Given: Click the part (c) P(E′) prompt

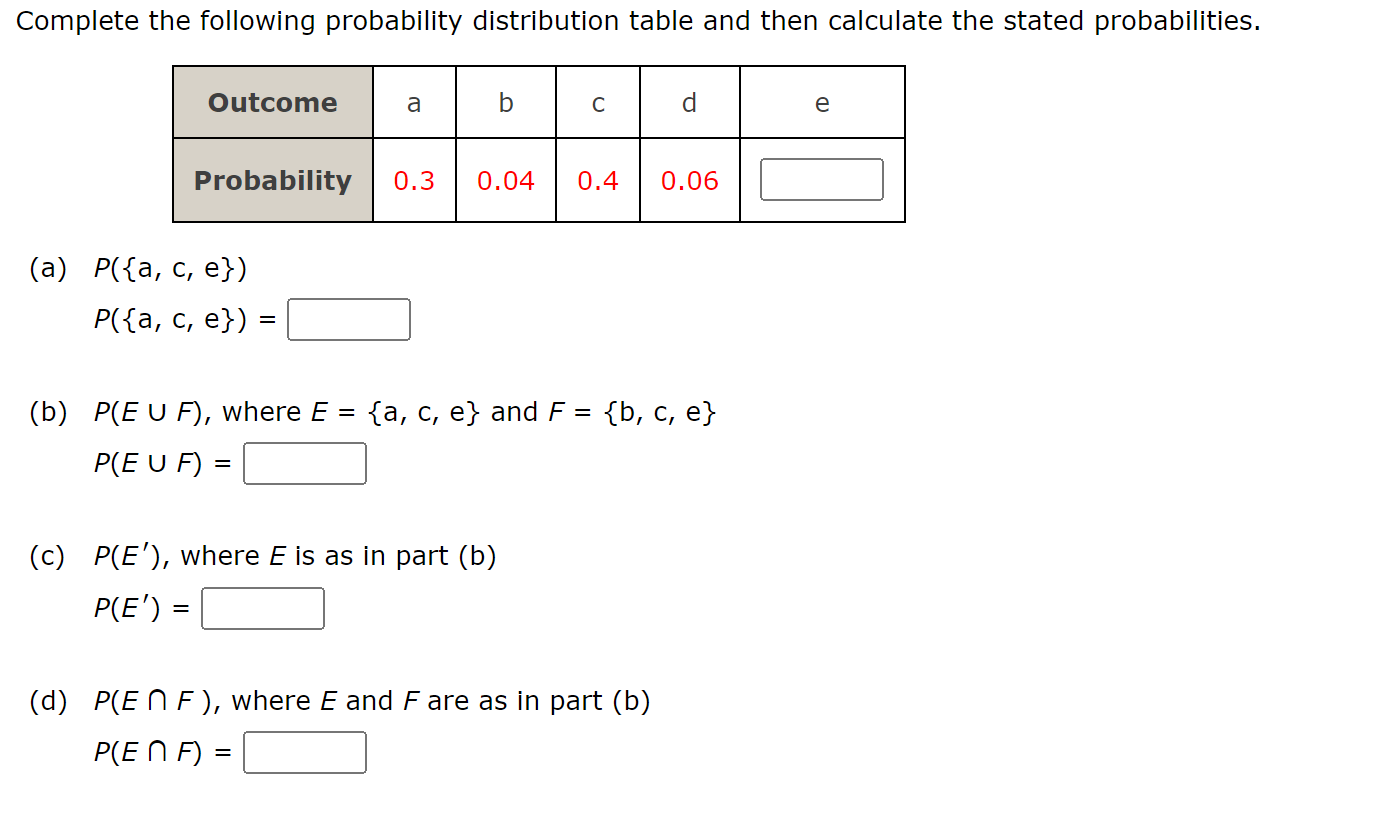Looking at the screenshot, I should [295, 556].
